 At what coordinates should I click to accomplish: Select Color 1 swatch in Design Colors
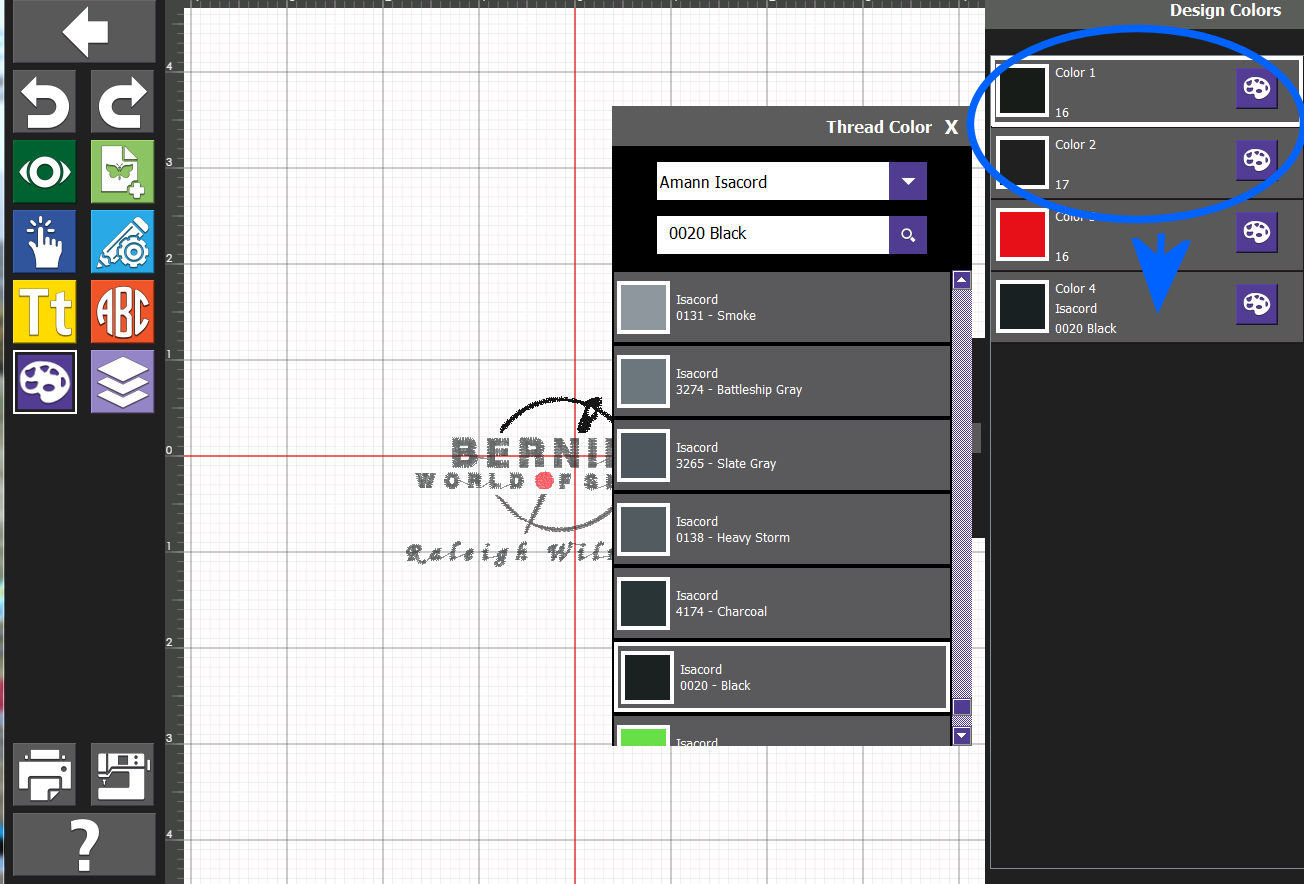1022,90
